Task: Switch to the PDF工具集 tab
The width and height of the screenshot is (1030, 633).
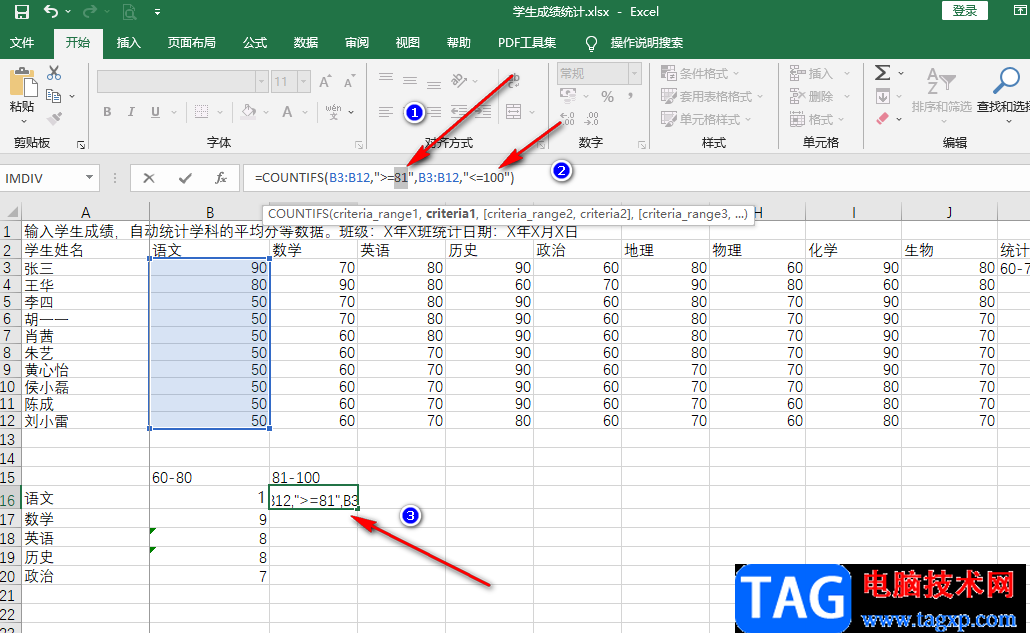Action: pos(527,43)
